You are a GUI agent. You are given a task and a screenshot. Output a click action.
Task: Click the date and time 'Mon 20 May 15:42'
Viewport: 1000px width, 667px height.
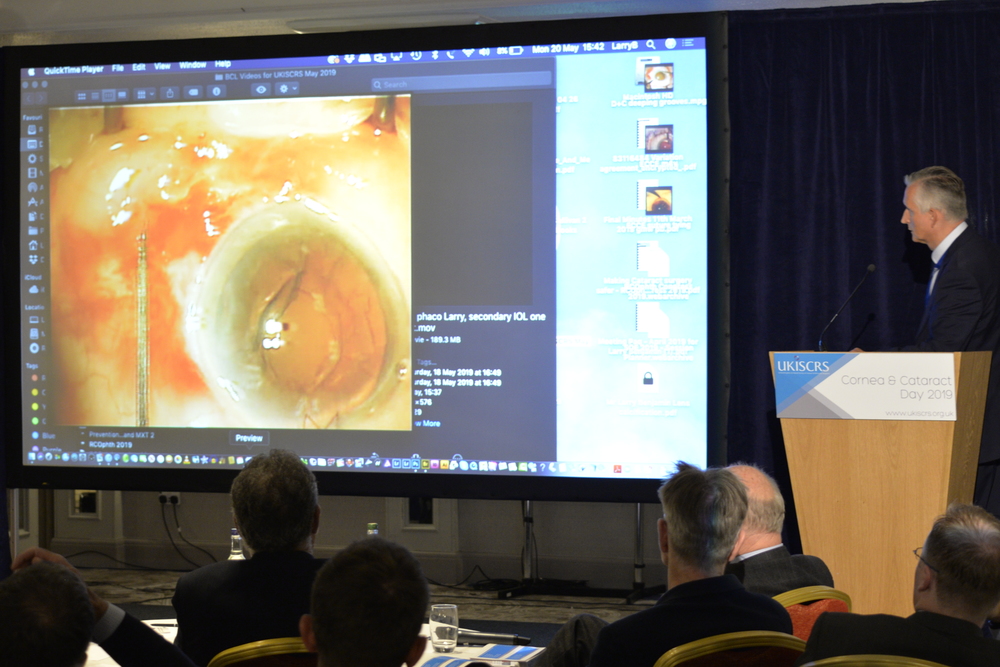[x=568, y=48]
